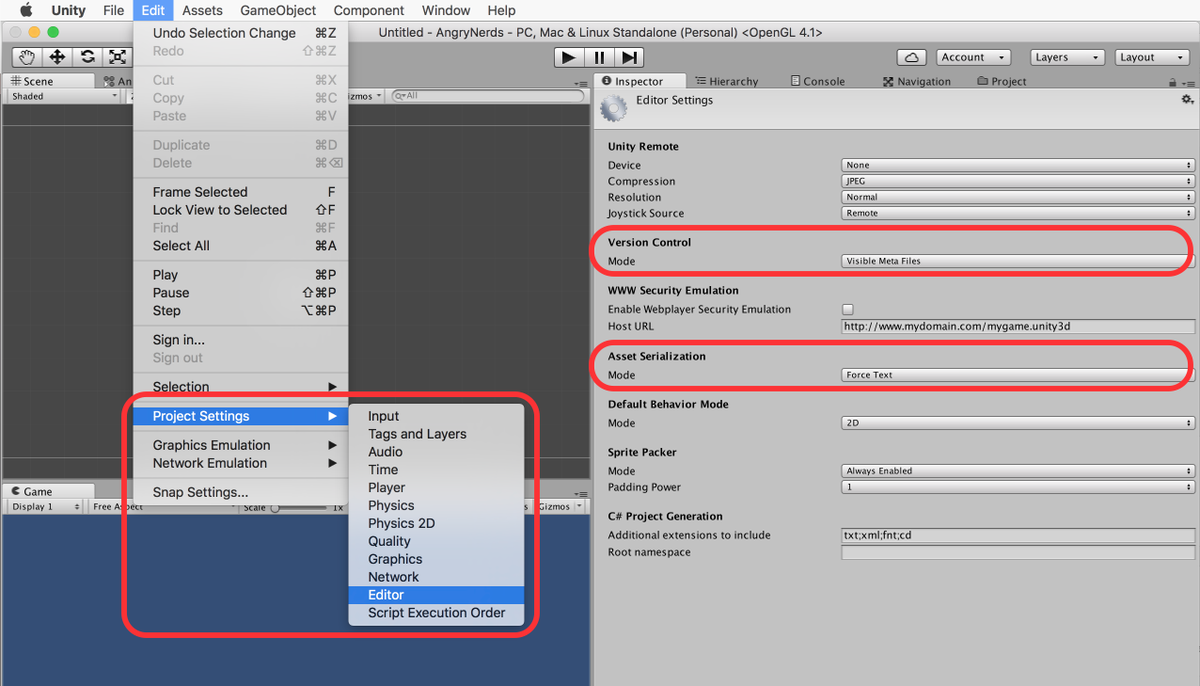Expand the Selection submenu
Screen dimensions: 1200x686
point(241,387)
